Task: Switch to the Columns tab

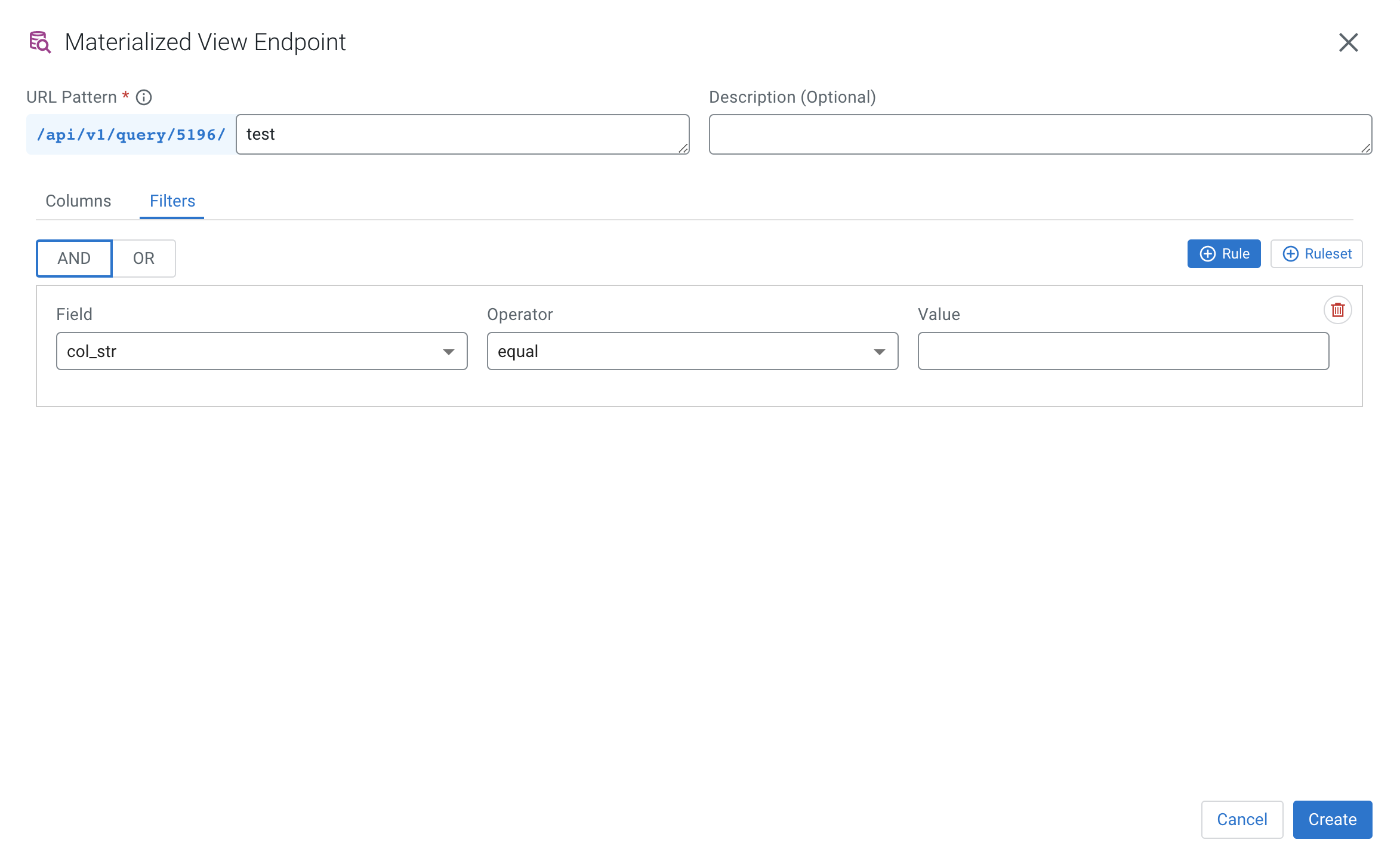Action: pos(78,201)
